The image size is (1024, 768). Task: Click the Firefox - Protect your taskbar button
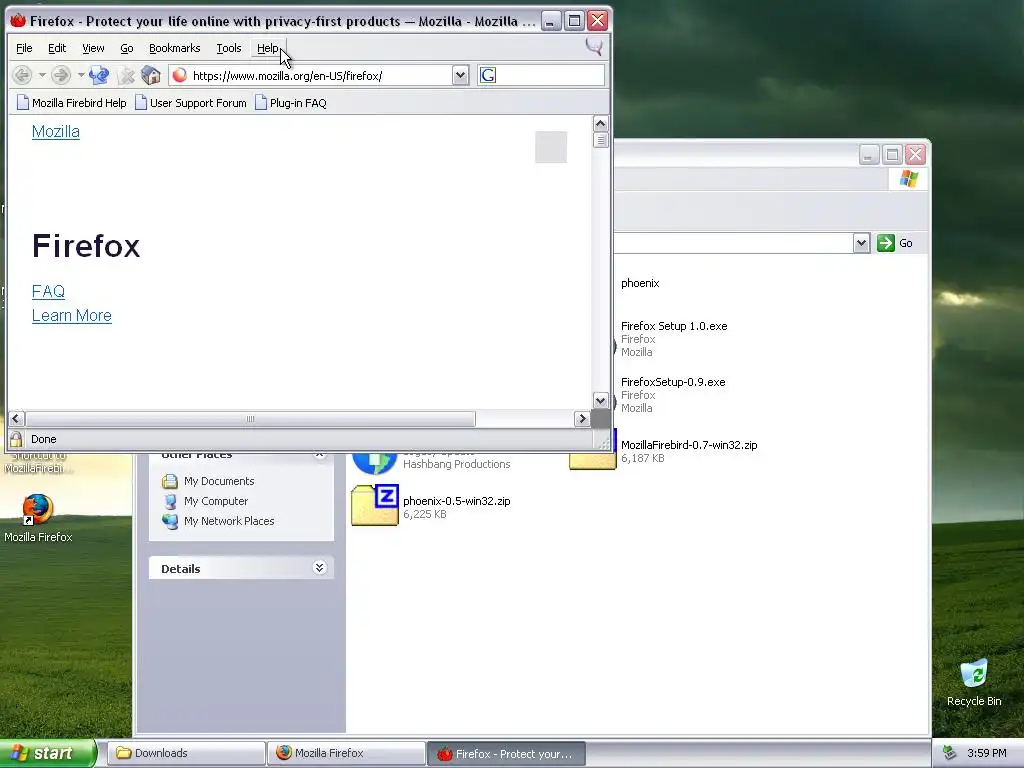coord(506,754)
